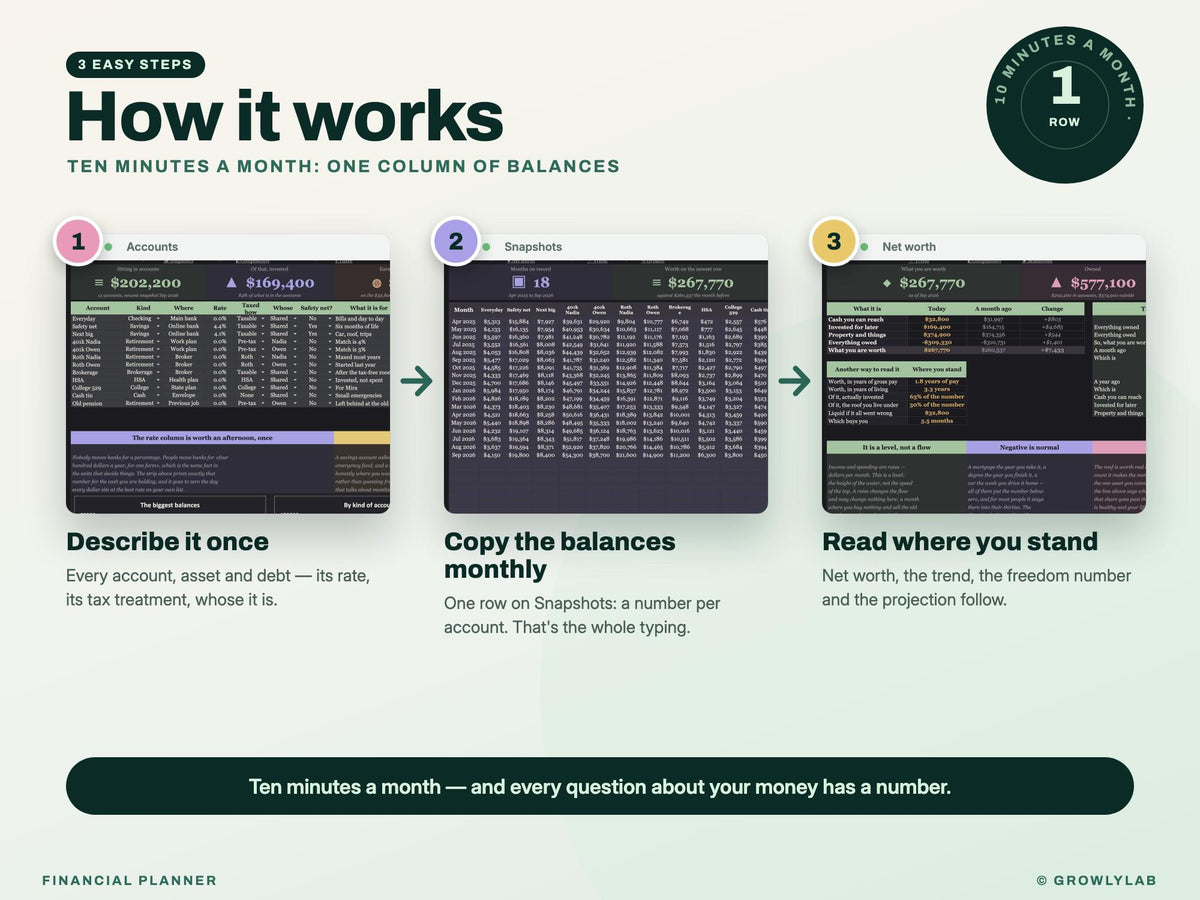Click the list icon beside $202,200
Viewport: 1200px width, 900px height.
click(98, 283)
